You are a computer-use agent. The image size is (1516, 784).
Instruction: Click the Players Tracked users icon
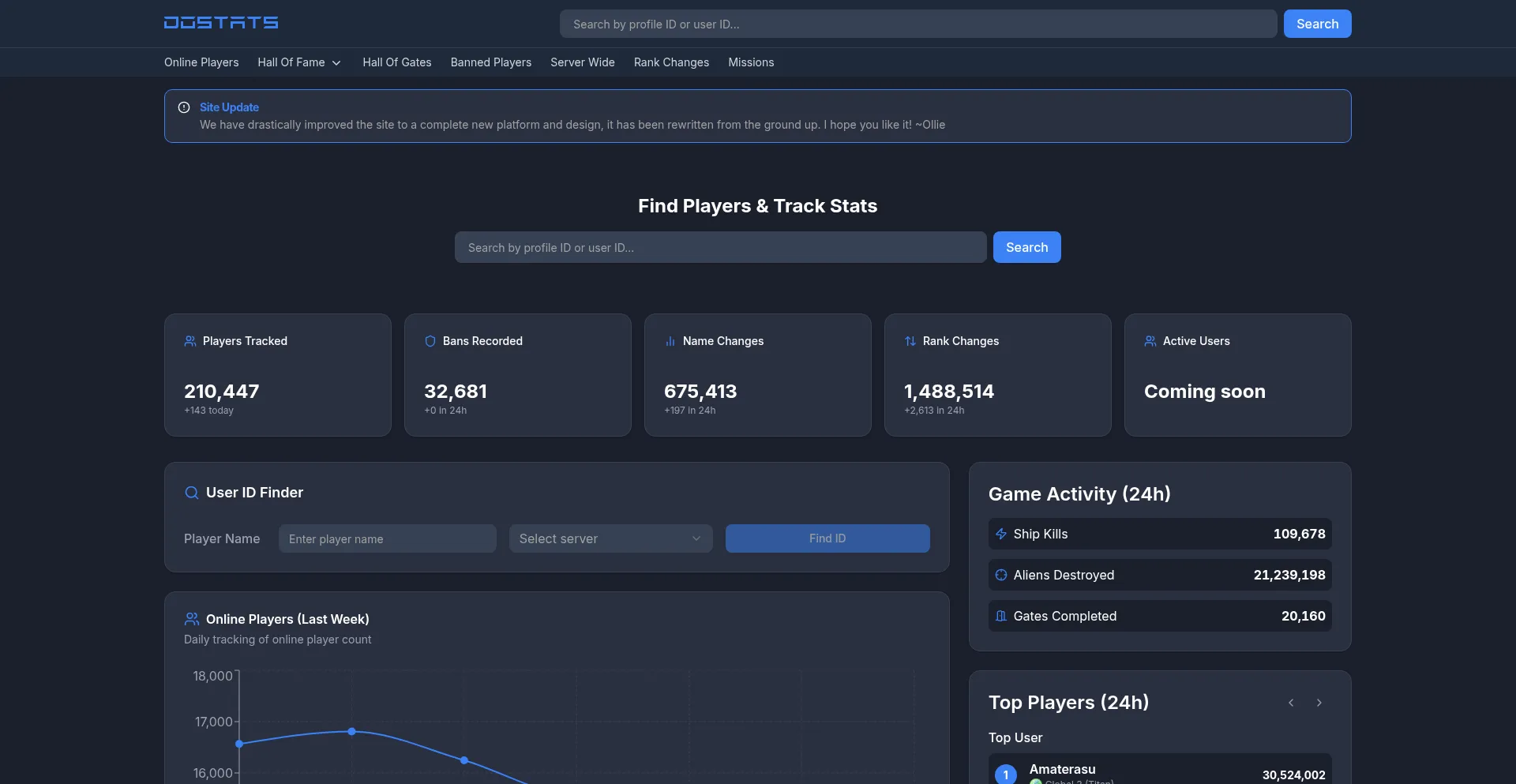(190, 341)
